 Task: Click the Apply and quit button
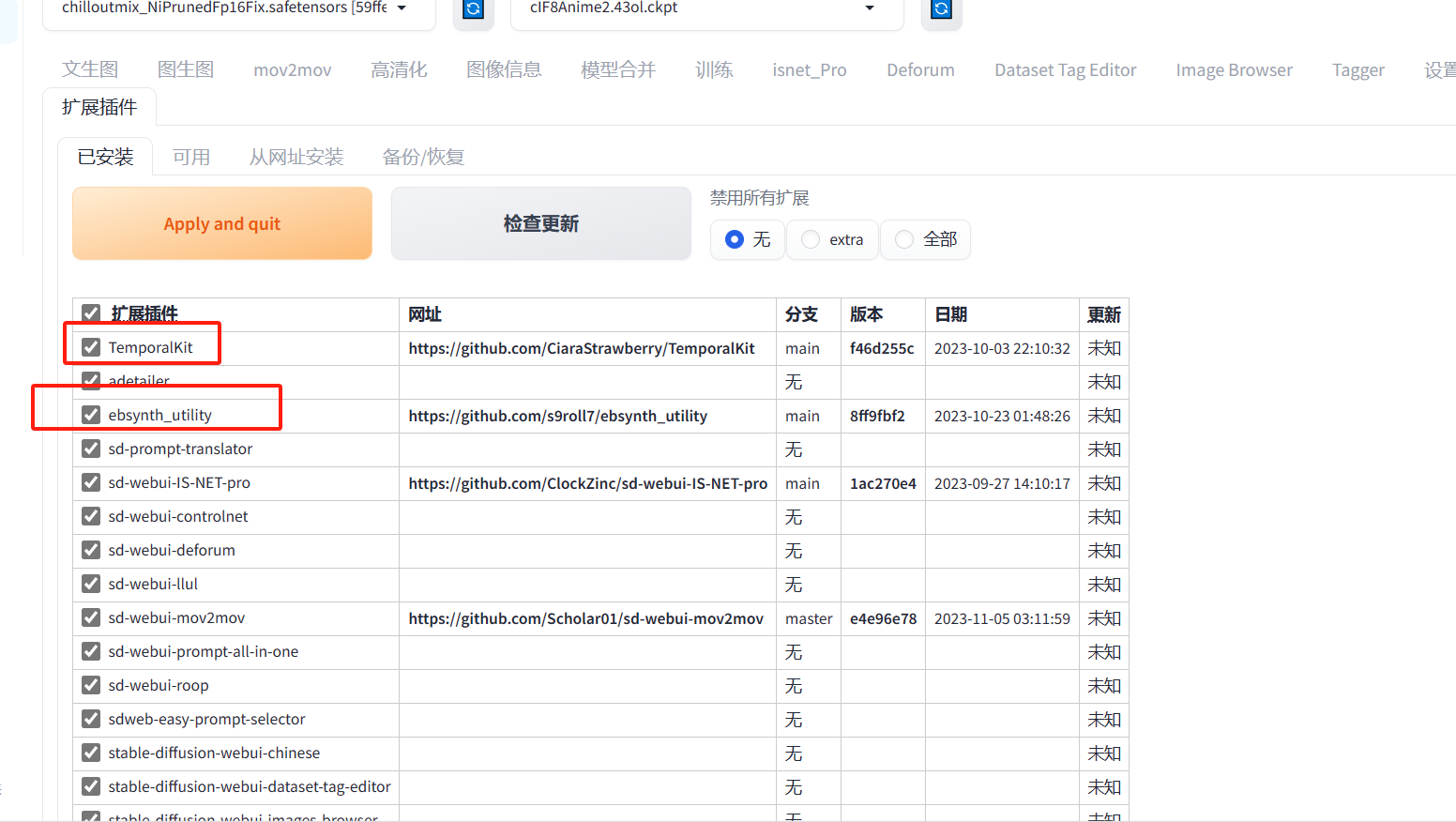(x=222, y=223)
